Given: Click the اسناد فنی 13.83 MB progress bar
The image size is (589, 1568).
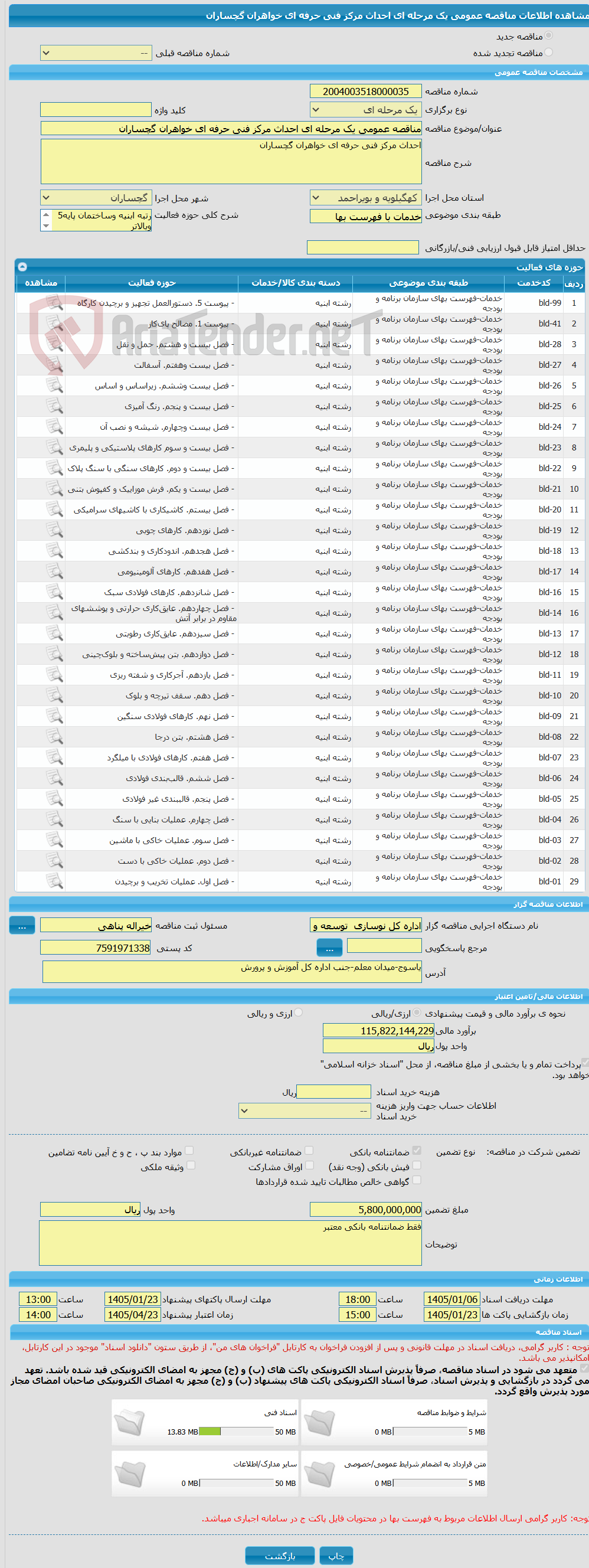Looking at the screenshot, I should [236, 1432].
